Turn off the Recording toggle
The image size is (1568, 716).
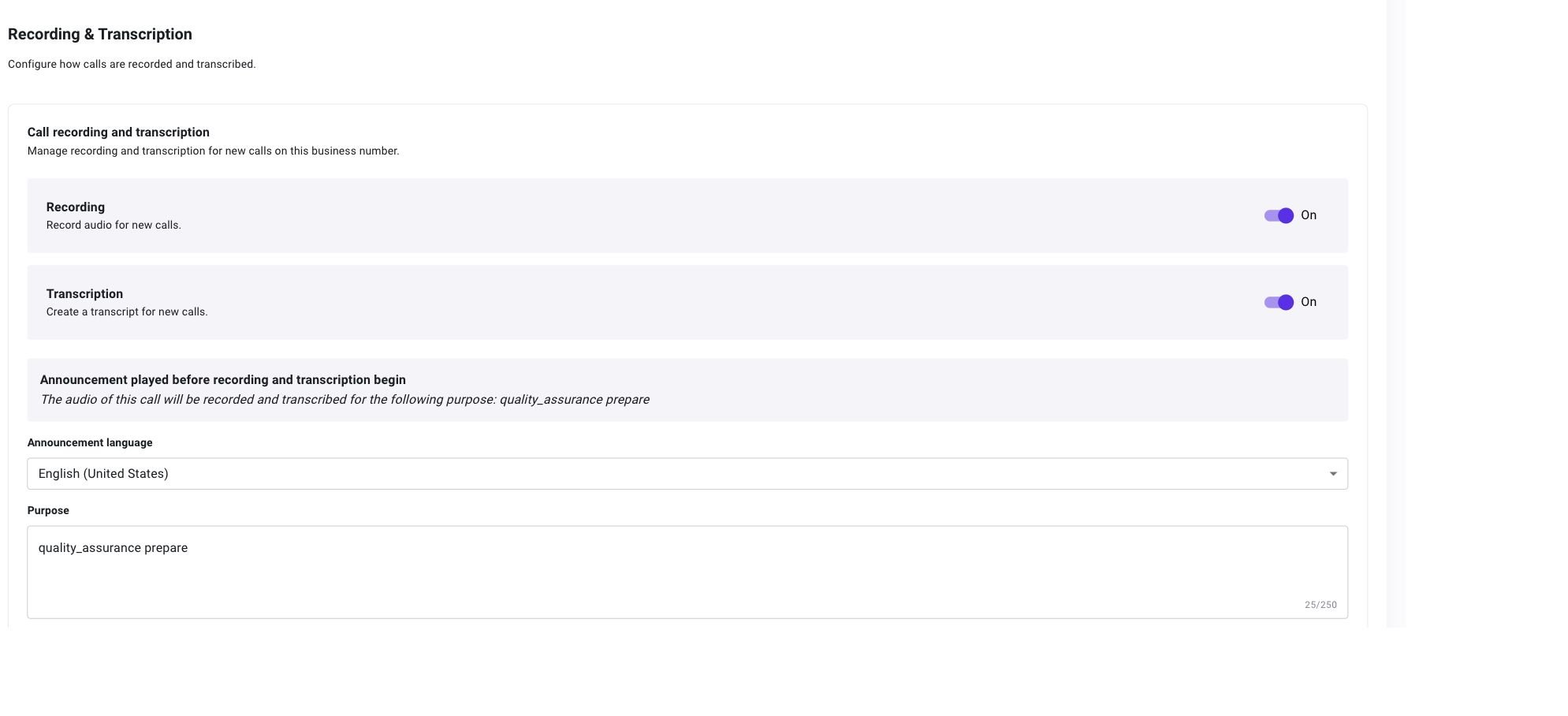click(x=1279, y=215)
